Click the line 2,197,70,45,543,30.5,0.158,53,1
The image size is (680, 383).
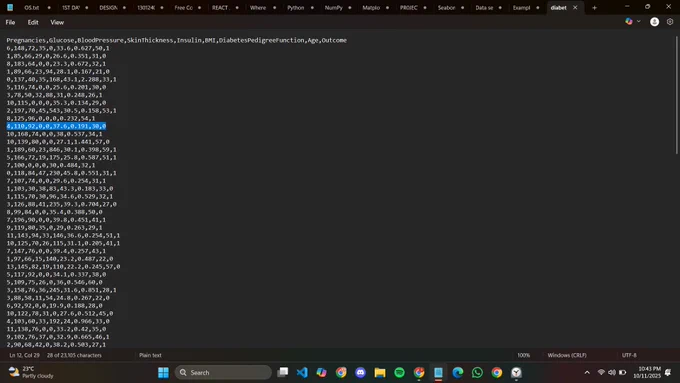[61, 111]
